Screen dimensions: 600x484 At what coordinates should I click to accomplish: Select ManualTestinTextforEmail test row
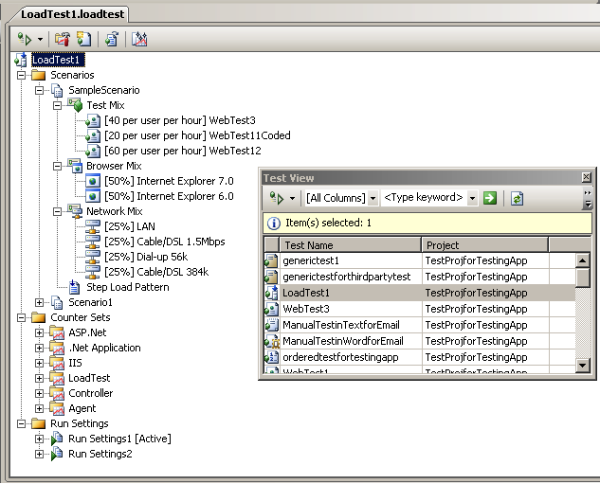point(419,325)
